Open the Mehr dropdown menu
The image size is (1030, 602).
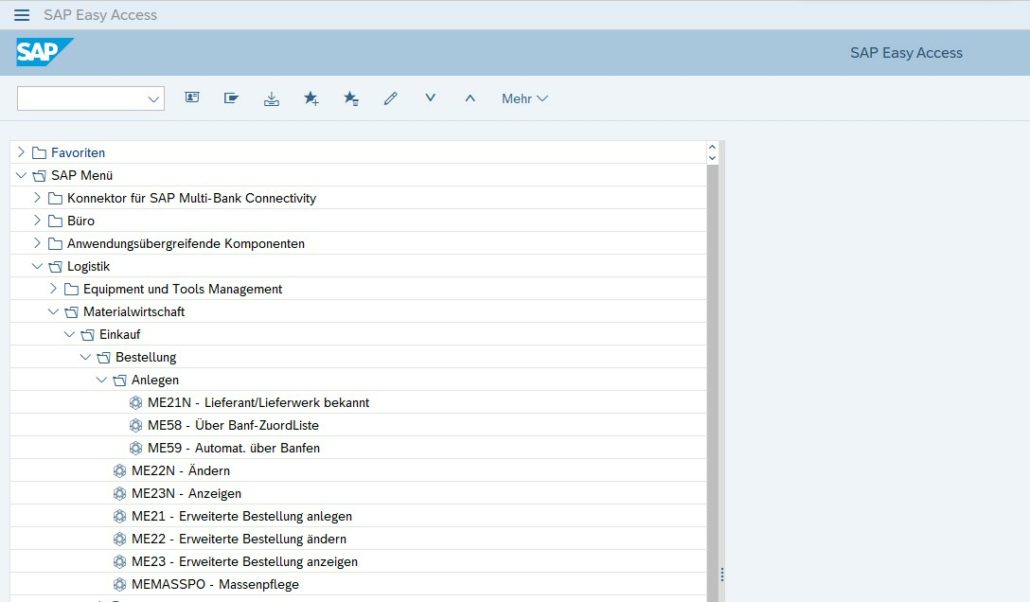(524, 98)
